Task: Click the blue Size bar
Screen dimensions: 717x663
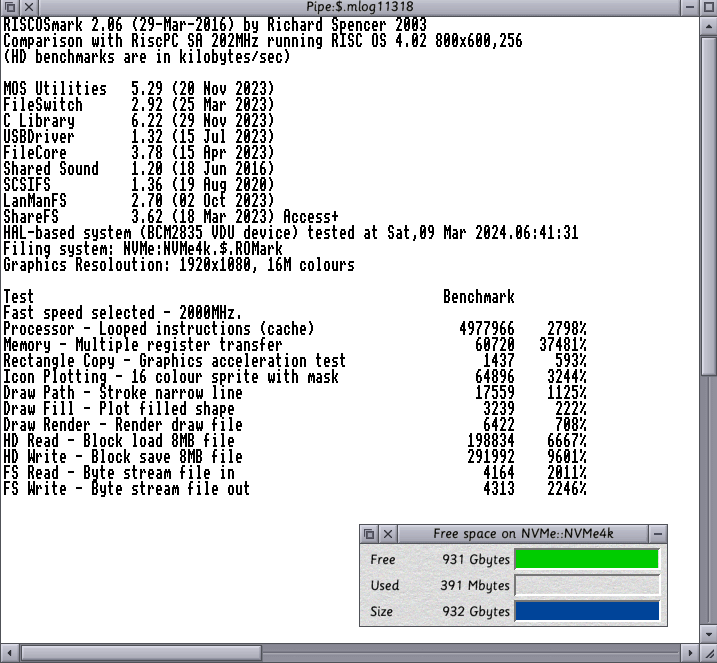Action: click(587, 611)
